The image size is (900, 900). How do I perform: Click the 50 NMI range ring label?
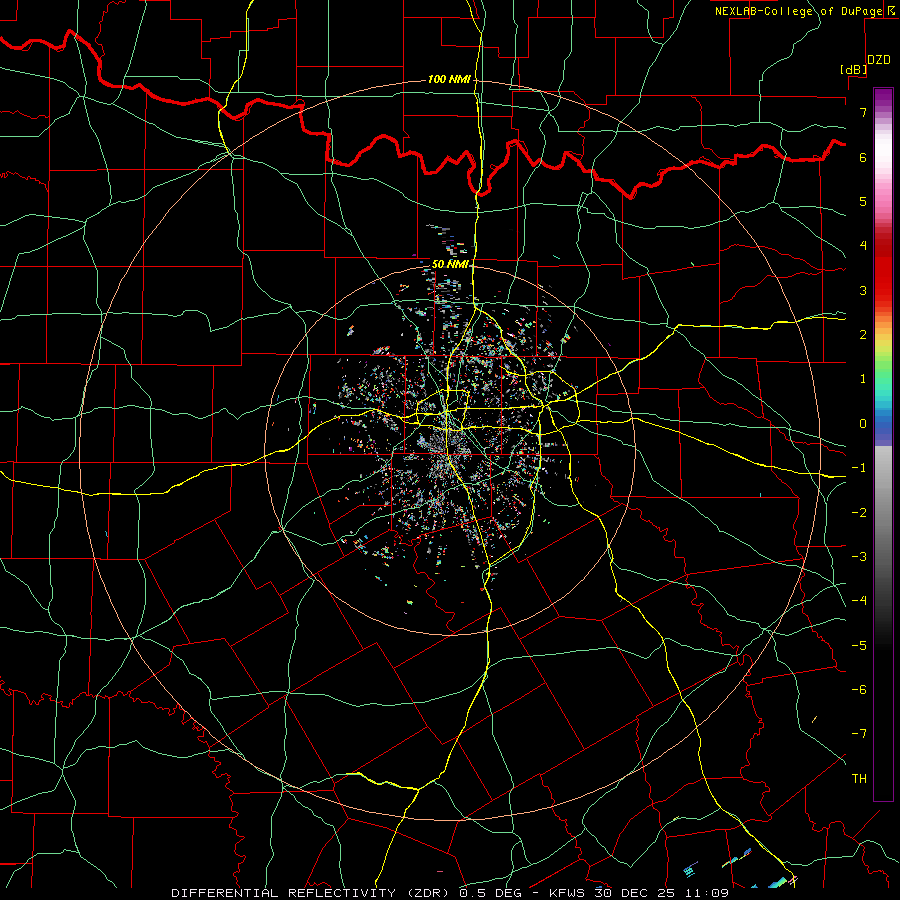pyautogui.click(x=450, y=264)
